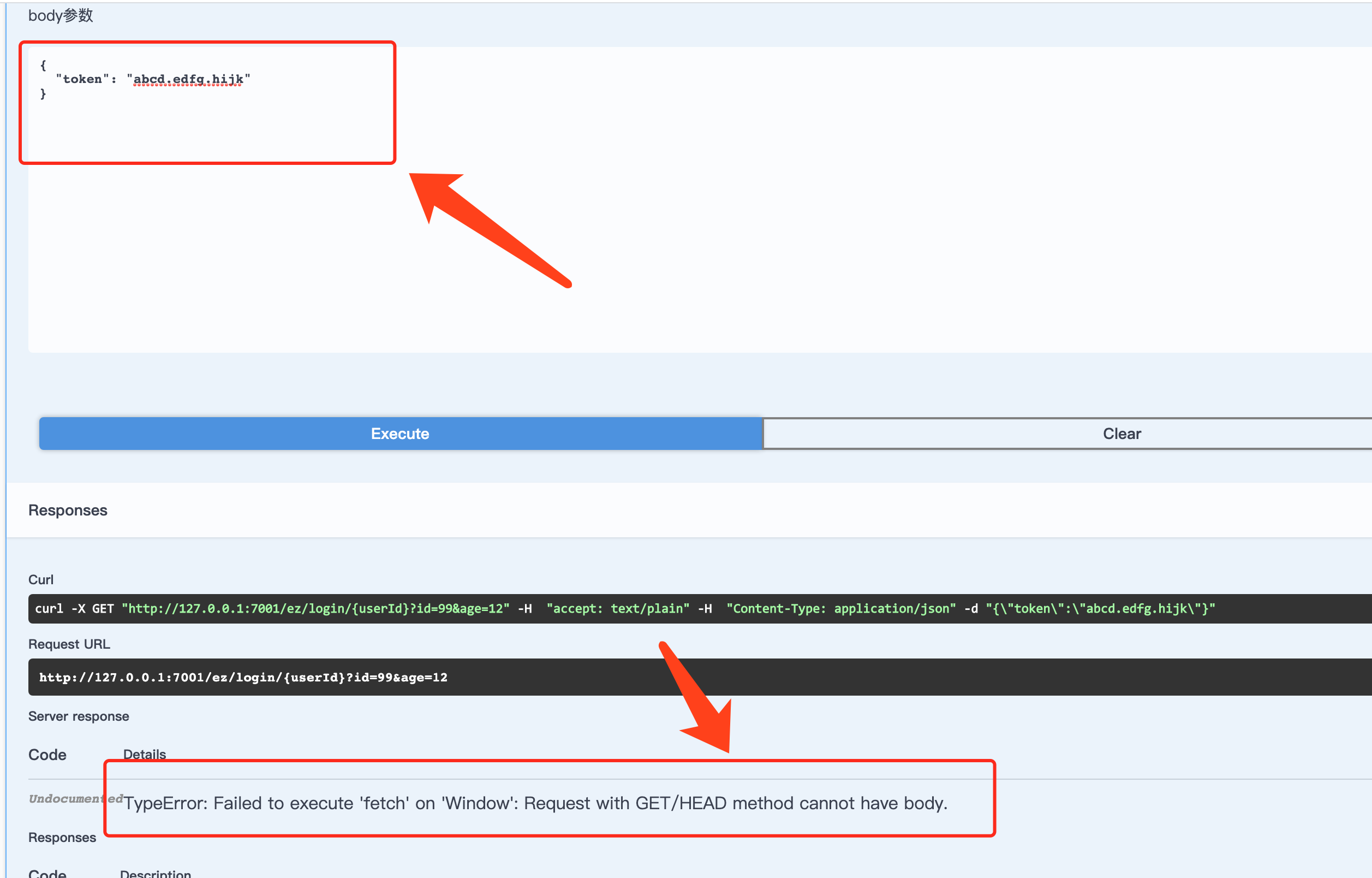The image size is (1372, 878).
Task: Click the Code header under Server response
Action: (47, 754)
